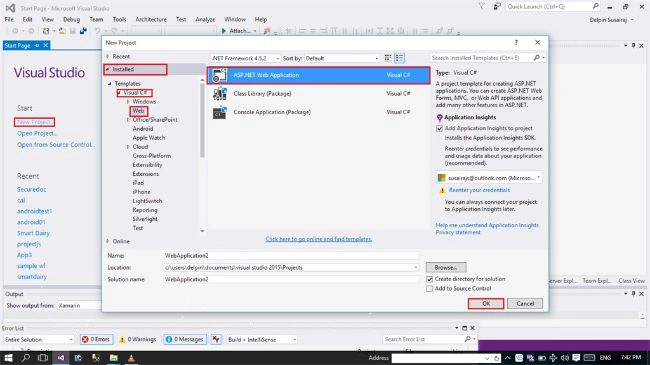
Task: Open VLC cone icon on taskbar
Action: tap(131, 358)
